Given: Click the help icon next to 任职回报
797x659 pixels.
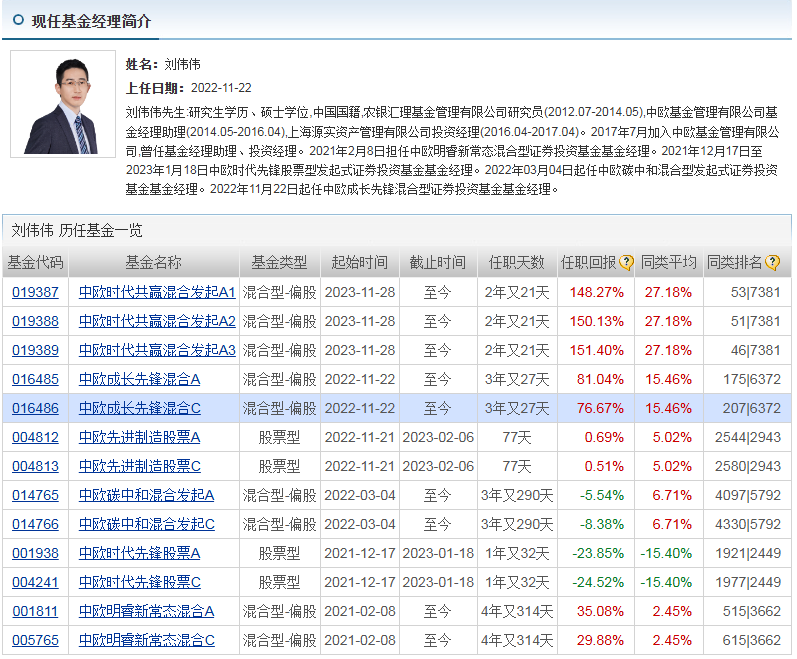Looking at the screenshot, I should coord(626,263).
